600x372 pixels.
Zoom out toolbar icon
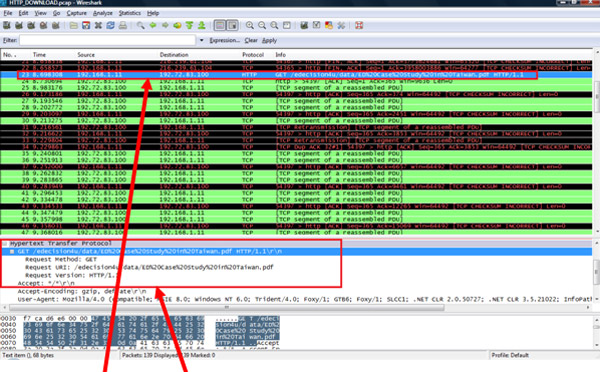tap(262, 26)
